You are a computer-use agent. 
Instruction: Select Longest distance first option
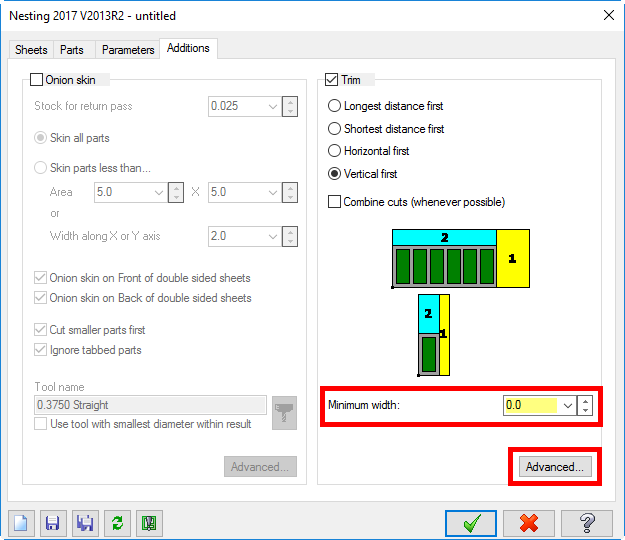(x=334, y=106)
